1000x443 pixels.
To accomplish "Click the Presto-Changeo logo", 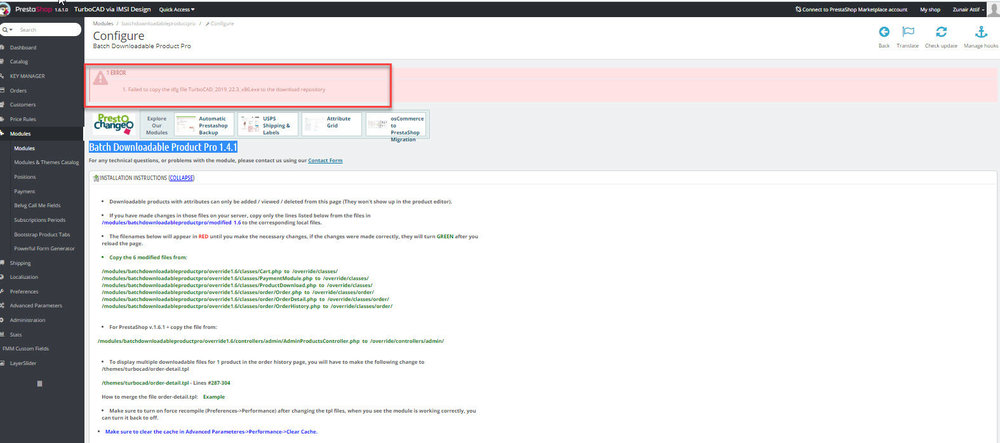I will [x=113, y=124].
